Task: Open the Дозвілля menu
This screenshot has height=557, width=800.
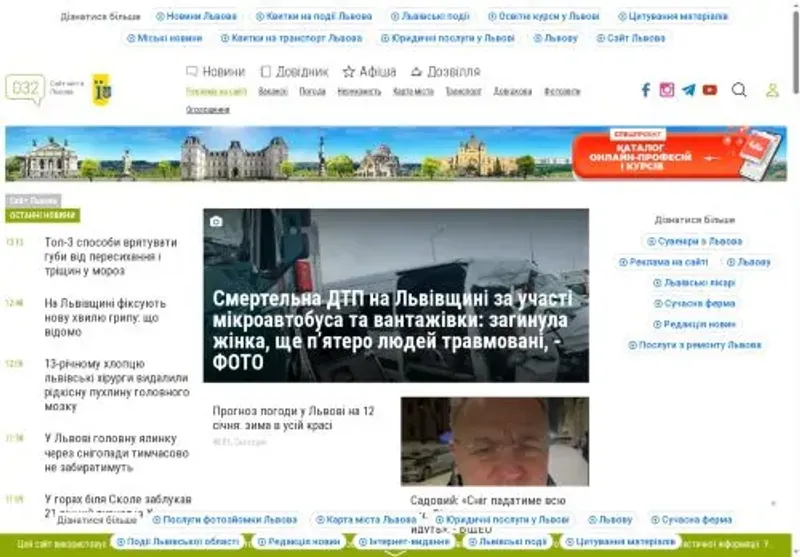Action: 445,71
